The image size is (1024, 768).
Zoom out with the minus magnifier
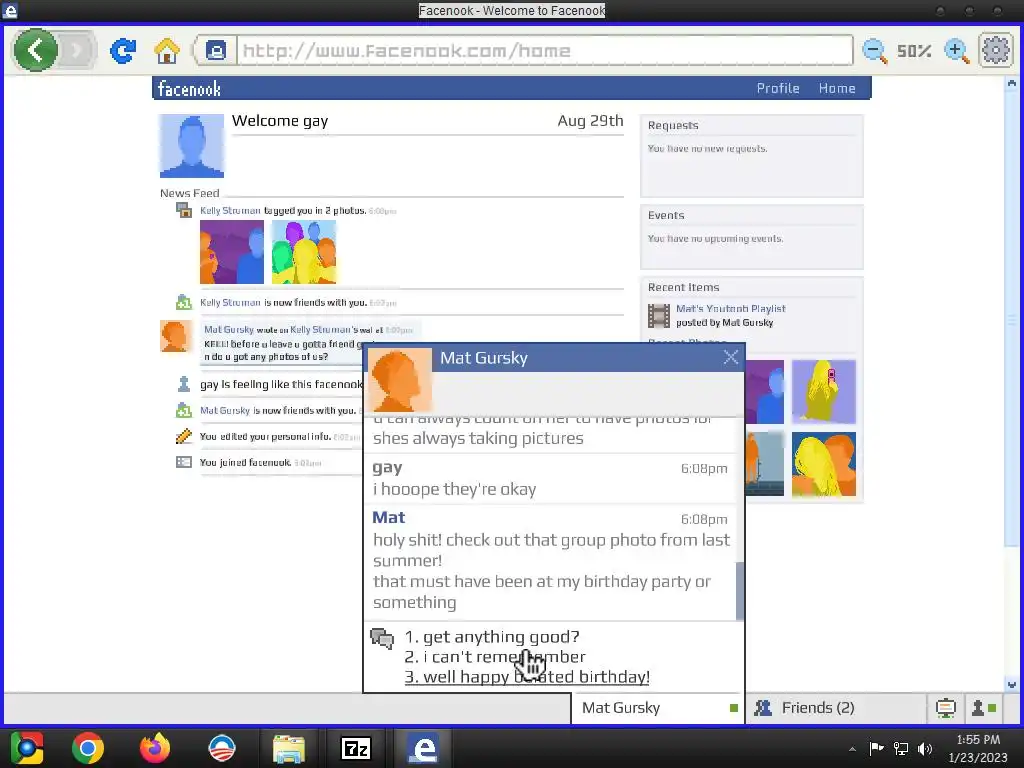(874, 51)
